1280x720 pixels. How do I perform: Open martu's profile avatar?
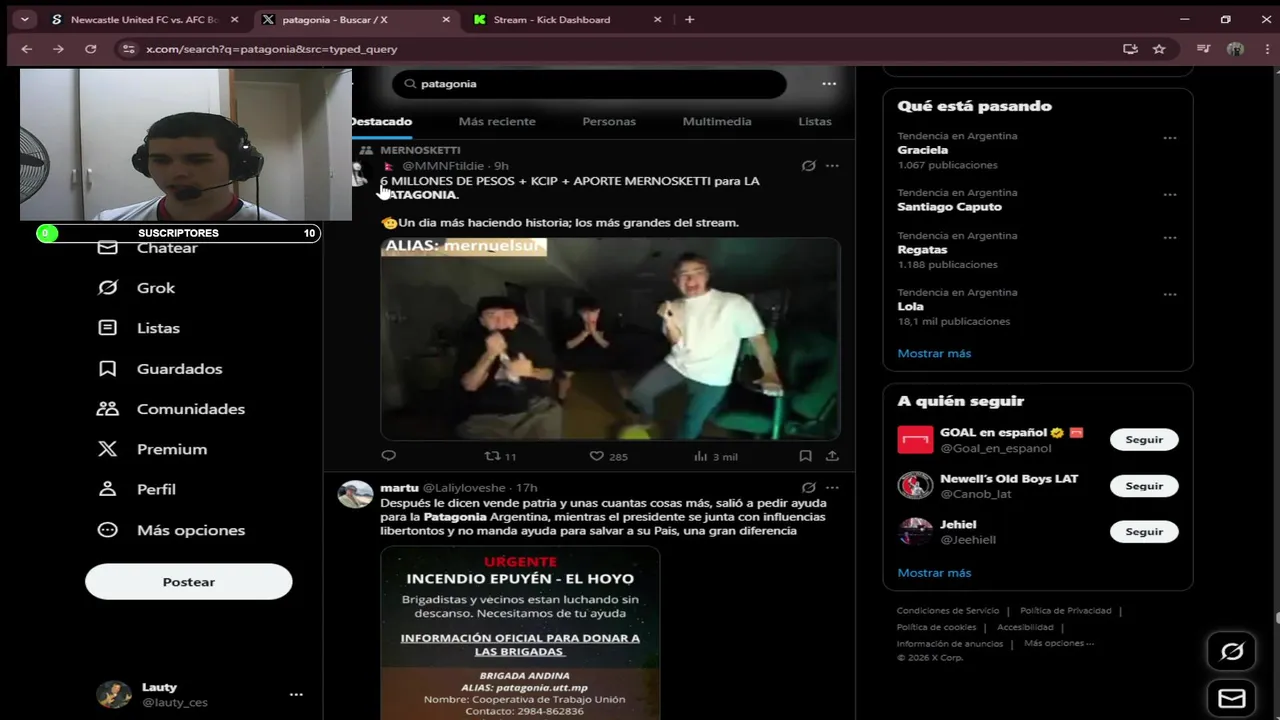coord(355,494)
